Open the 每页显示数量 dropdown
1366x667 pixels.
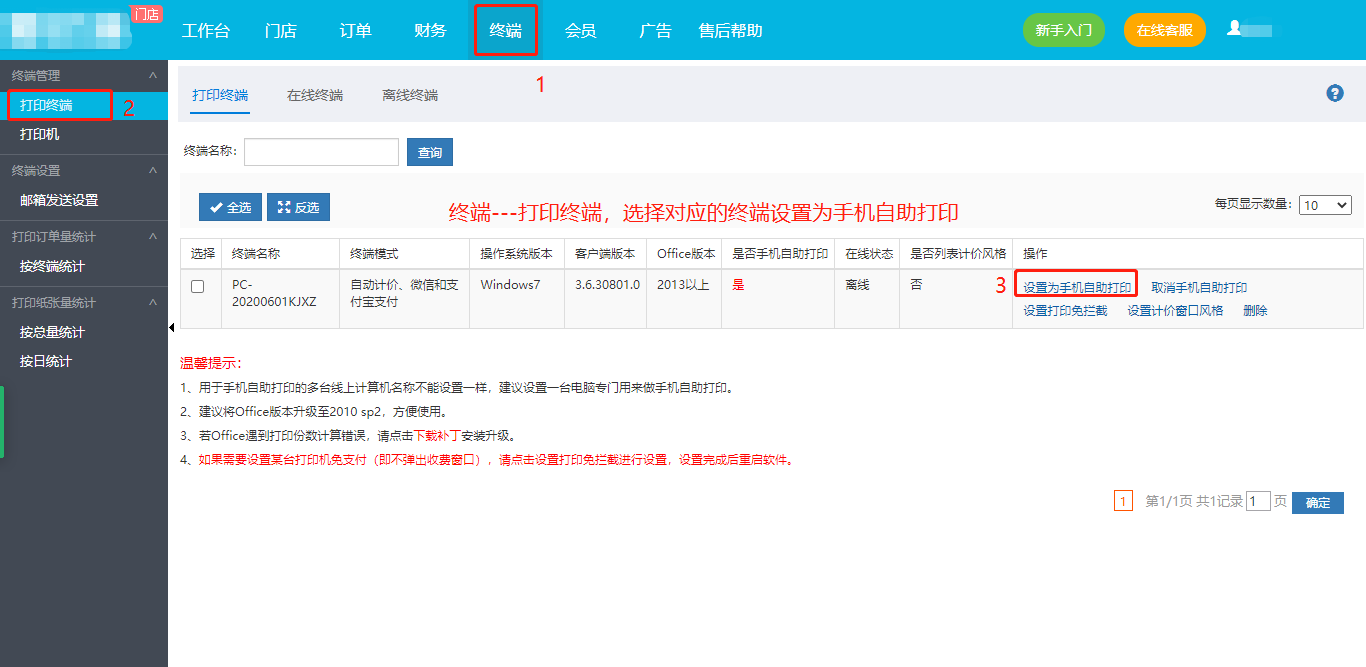coord(1325,204)
